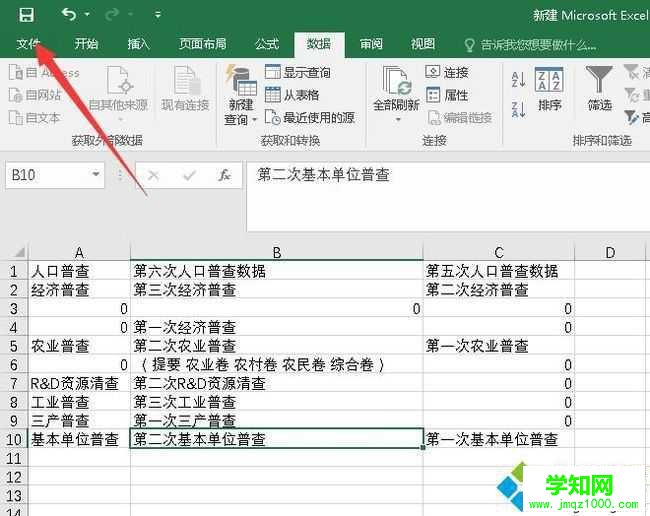This screenshot has height=516, width=650.
Task: Click cell 第一次基本单位普查
Action: (x=499, y=439)
